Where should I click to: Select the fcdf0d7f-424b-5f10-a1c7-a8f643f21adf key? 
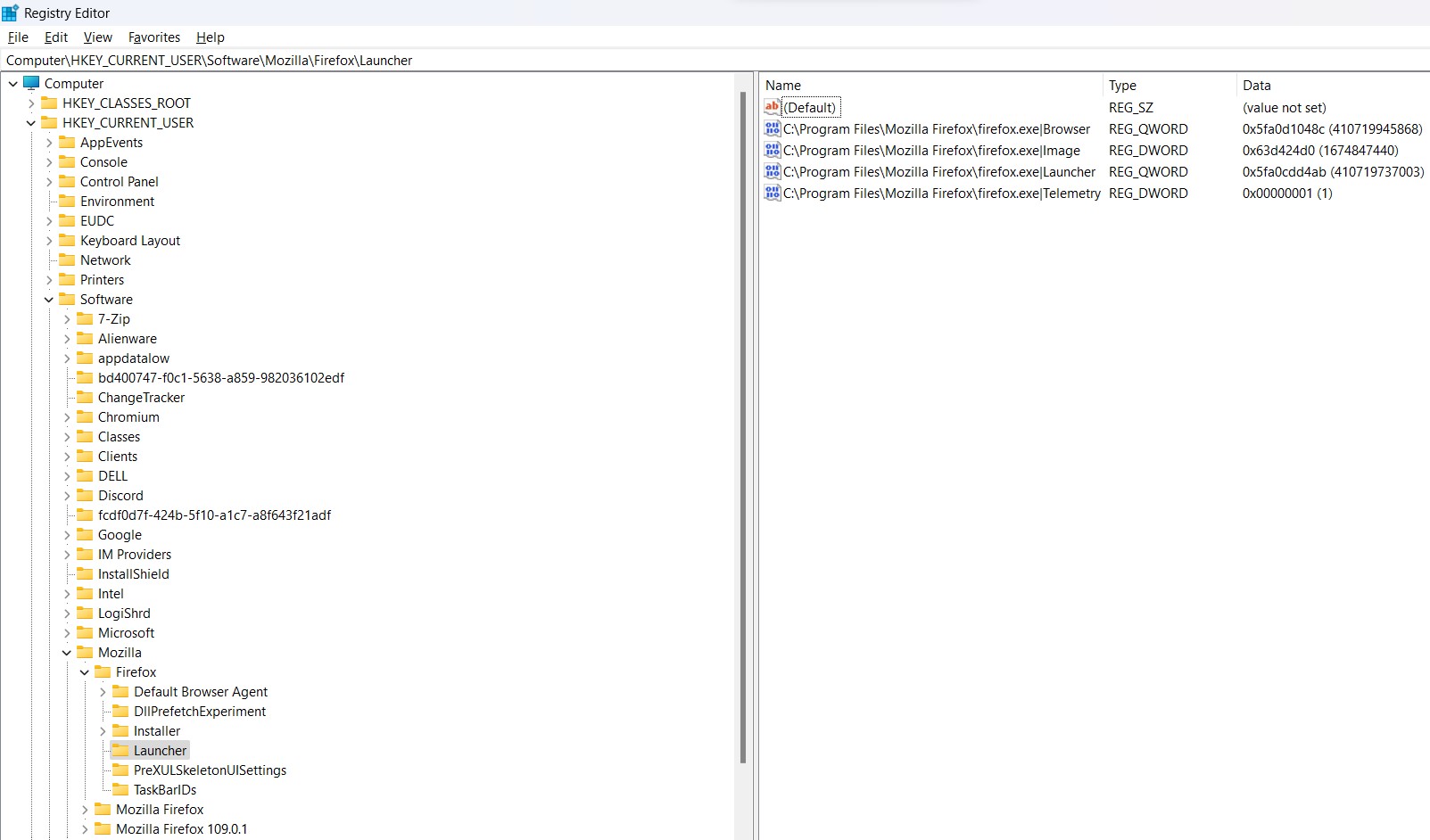(214, 515)
